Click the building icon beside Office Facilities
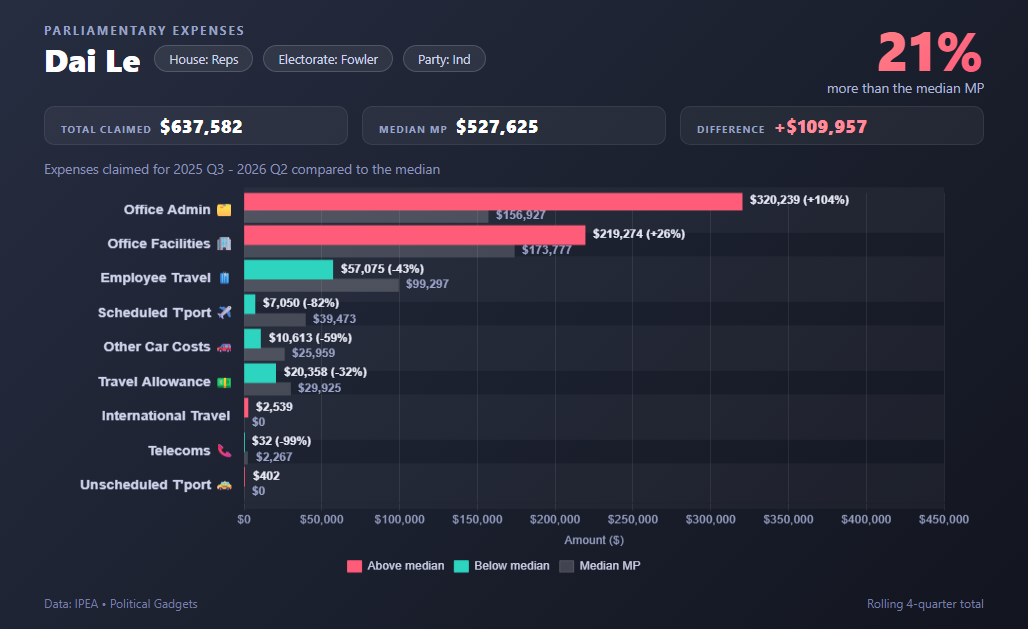The width and height of the screenshot is (1028, 629). 224,244
